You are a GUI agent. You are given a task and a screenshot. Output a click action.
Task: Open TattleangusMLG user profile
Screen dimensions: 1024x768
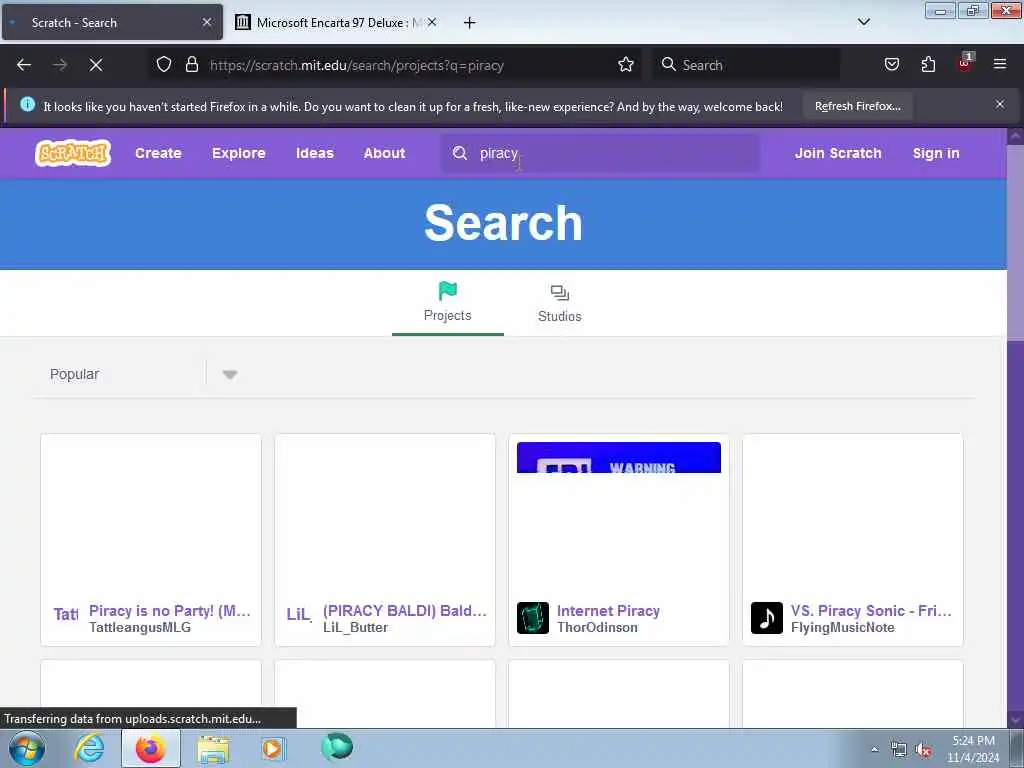[140, 628]
